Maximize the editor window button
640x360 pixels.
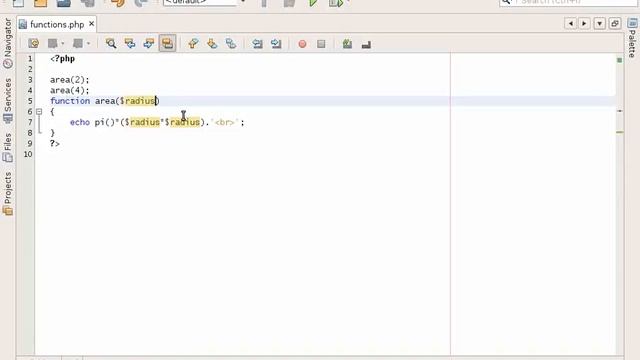615,24
